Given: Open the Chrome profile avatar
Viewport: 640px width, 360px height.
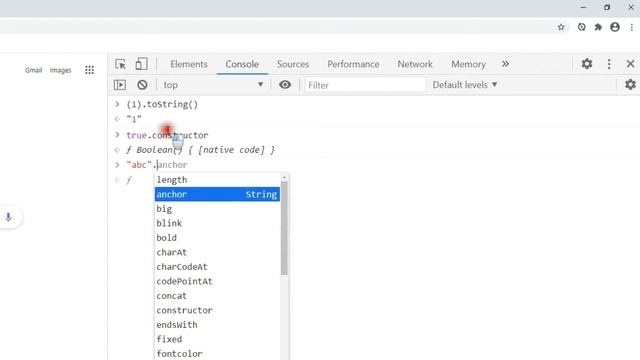Looking at the screenshot, I should [x=615, y=27].
